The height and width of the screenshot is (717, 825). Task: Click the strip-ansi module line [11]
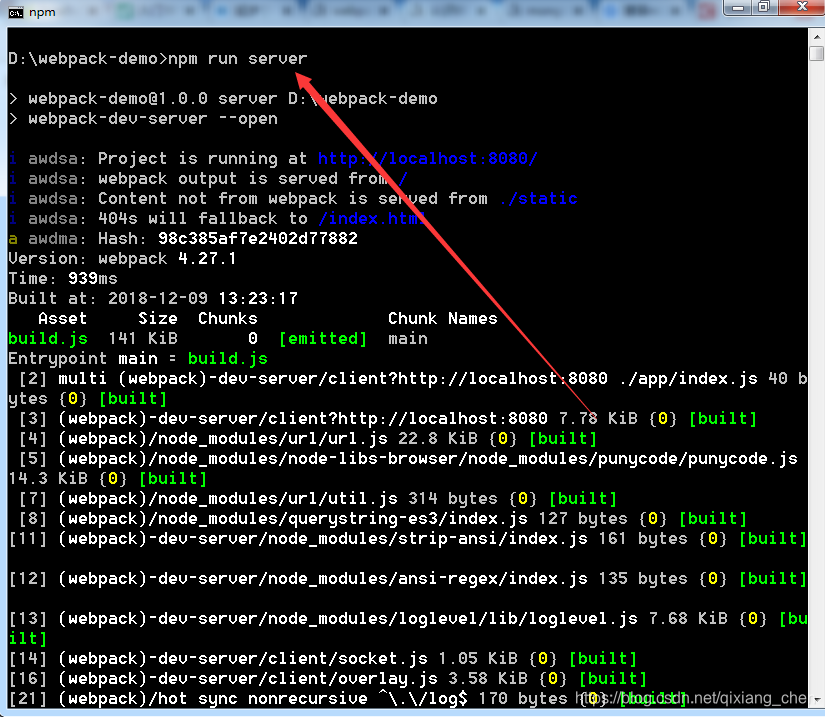(x=408, y=539)
